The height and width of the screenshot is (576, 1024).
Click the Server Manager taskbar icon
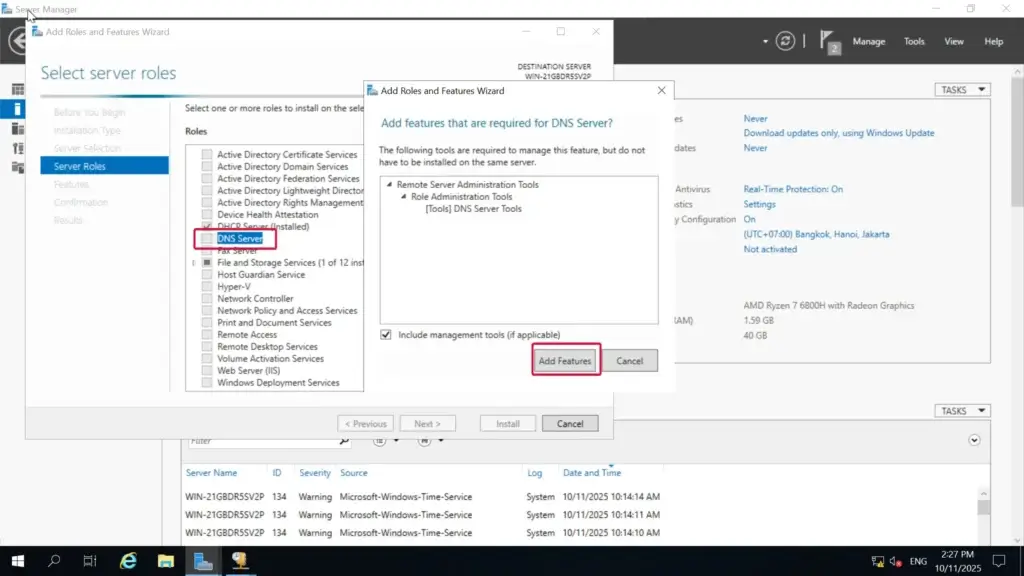click(x=204, y=561)
